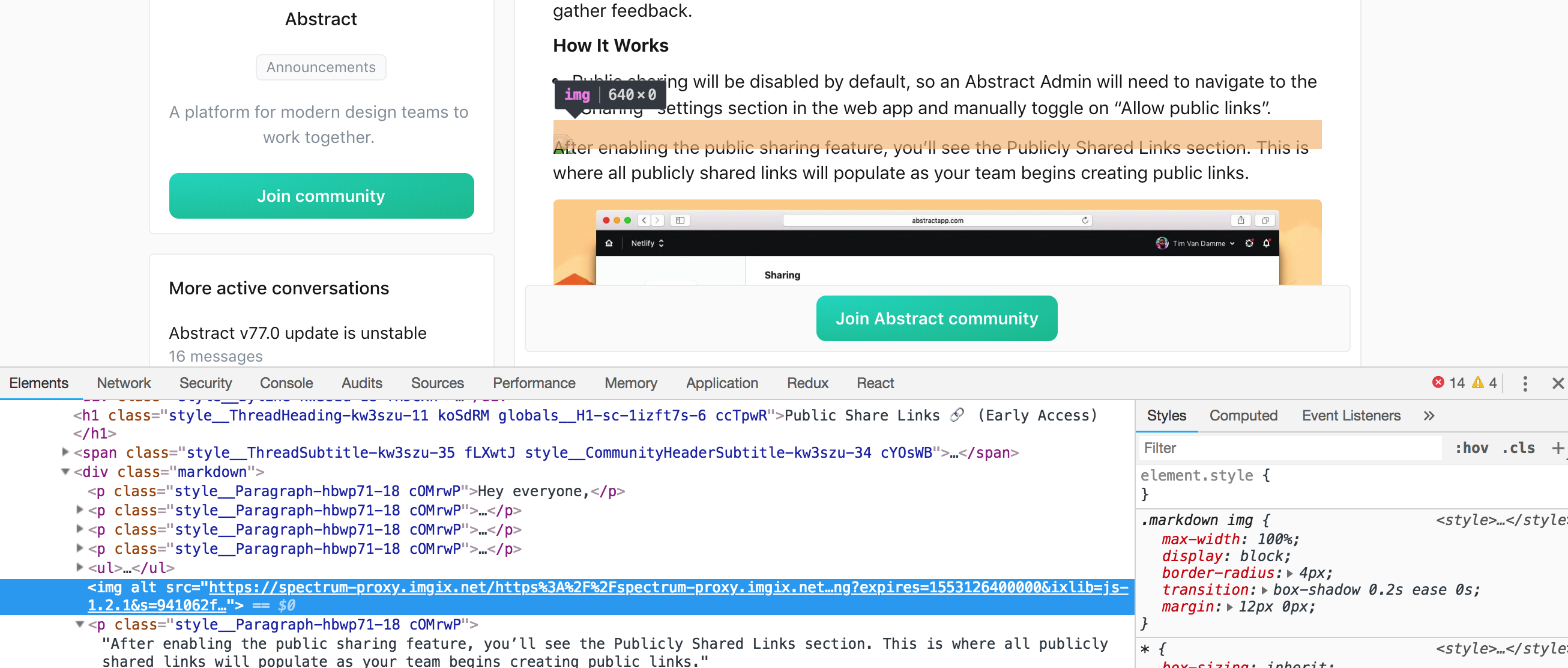Open the Application tab
Image resolution: width=1568 pixels, height=668 pixels.
coord(722,383)
